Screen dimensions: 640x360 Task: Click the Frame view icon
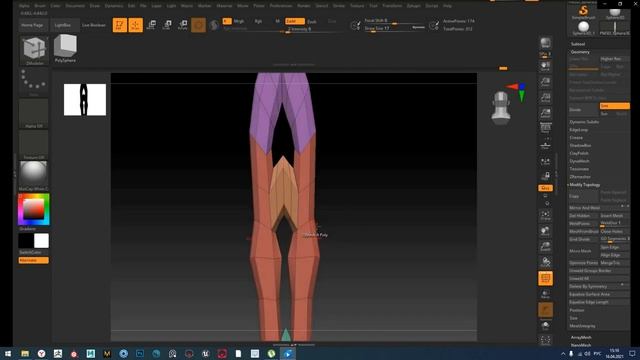(545, 216)
